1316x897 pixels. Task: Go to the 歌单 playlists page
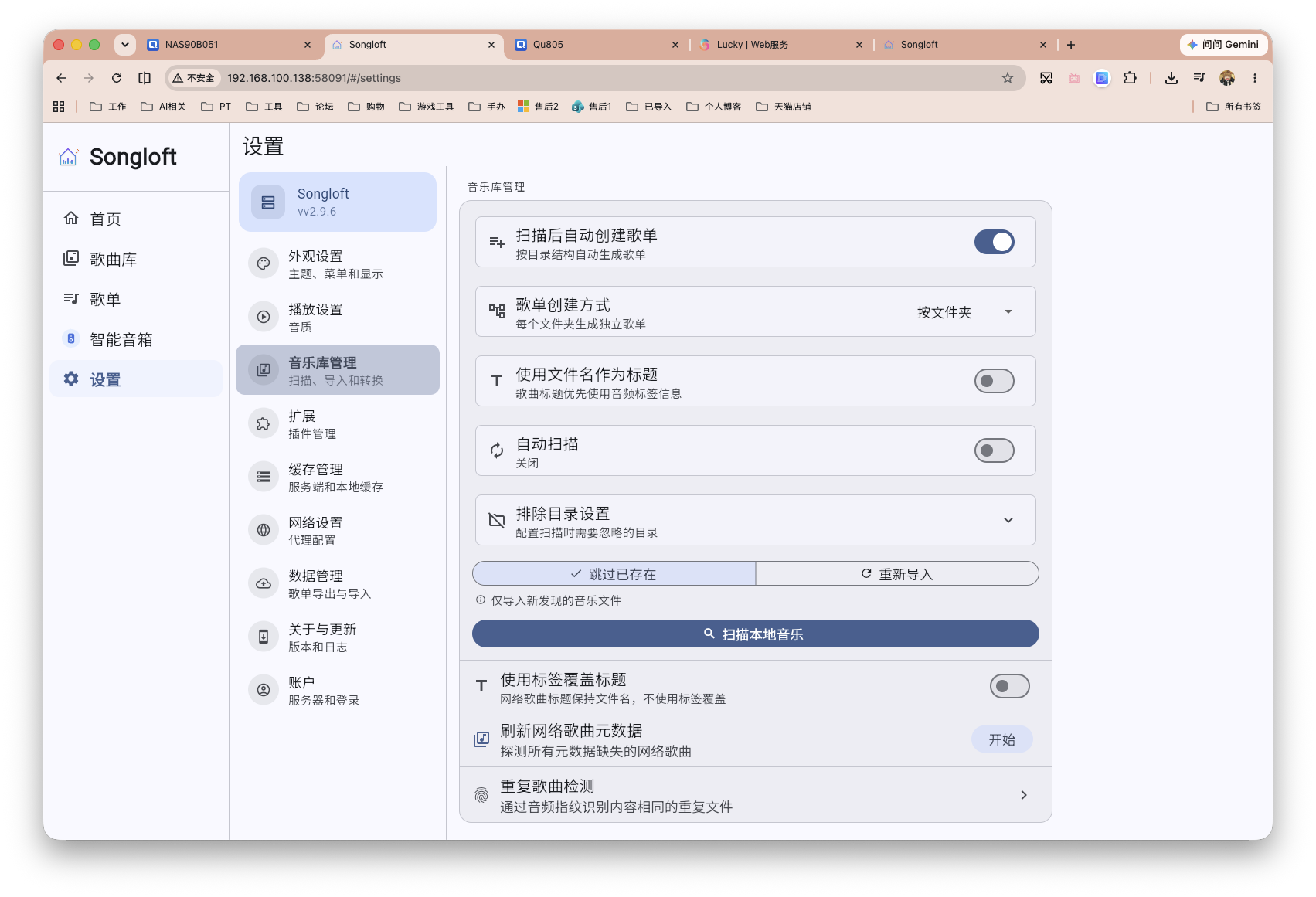(136, 299)
